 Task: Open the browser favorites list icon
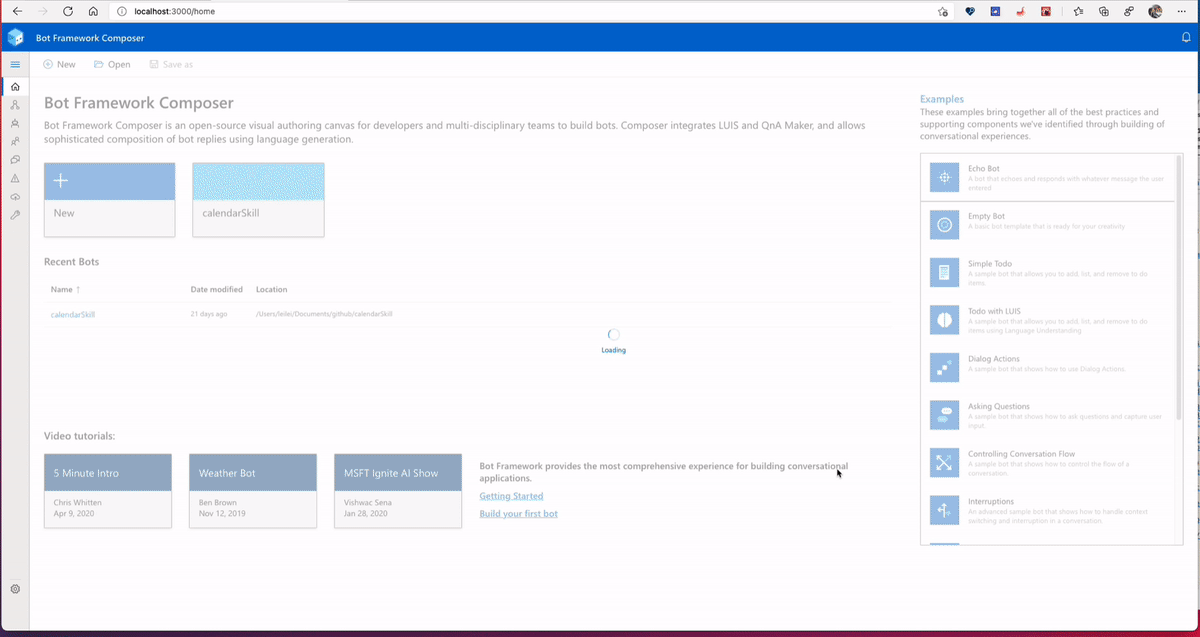coord(1078,11)
